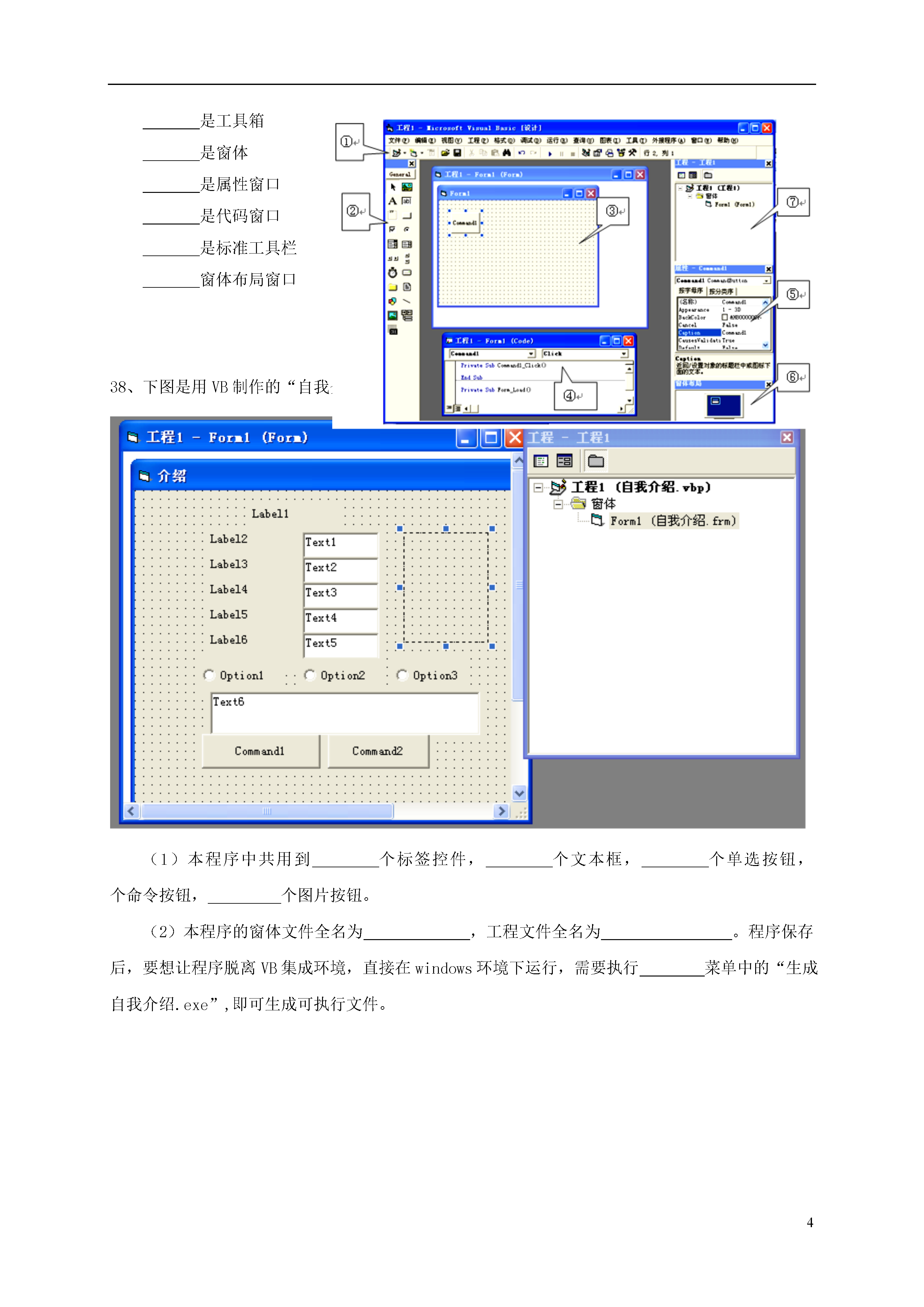
Task: Select the Option2 radio button
Action: (x=310, y=675)
